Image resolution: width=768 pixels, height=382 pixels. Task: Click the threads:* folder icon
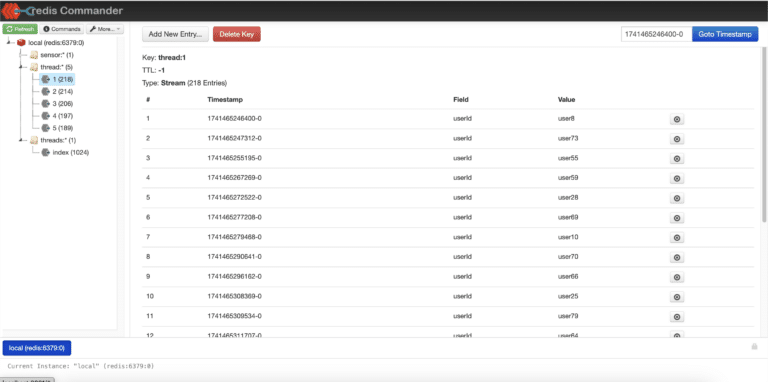(34, 141)
